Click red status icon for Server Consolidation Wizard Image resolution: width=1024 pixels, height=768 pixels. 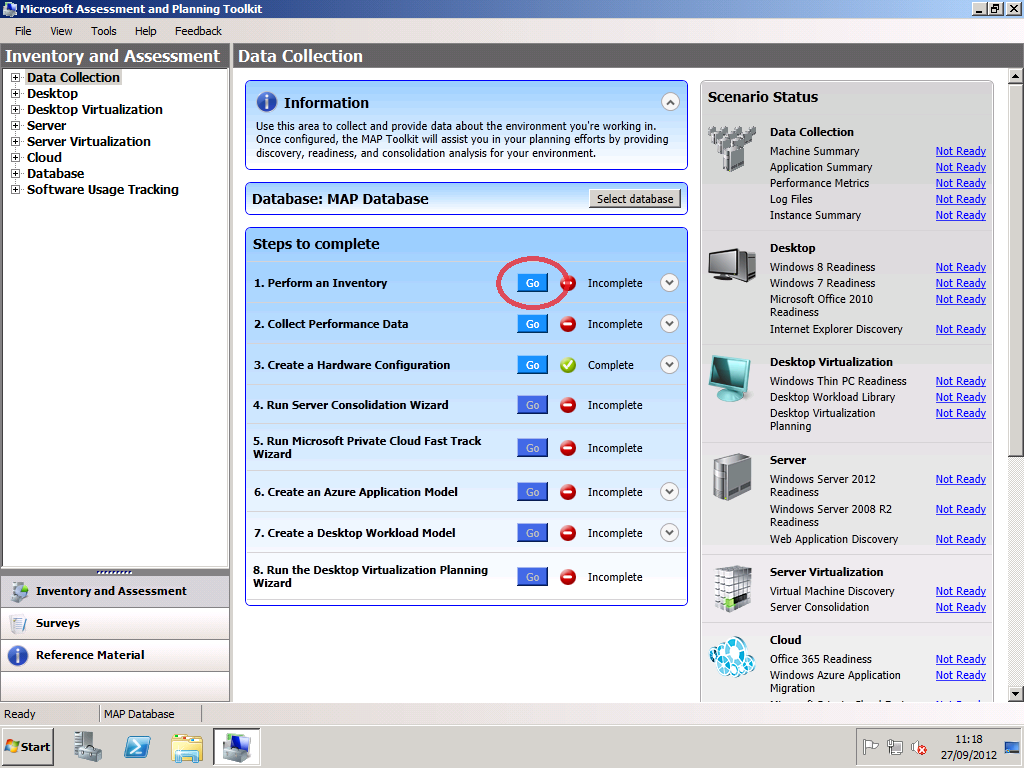click(568, 405)
